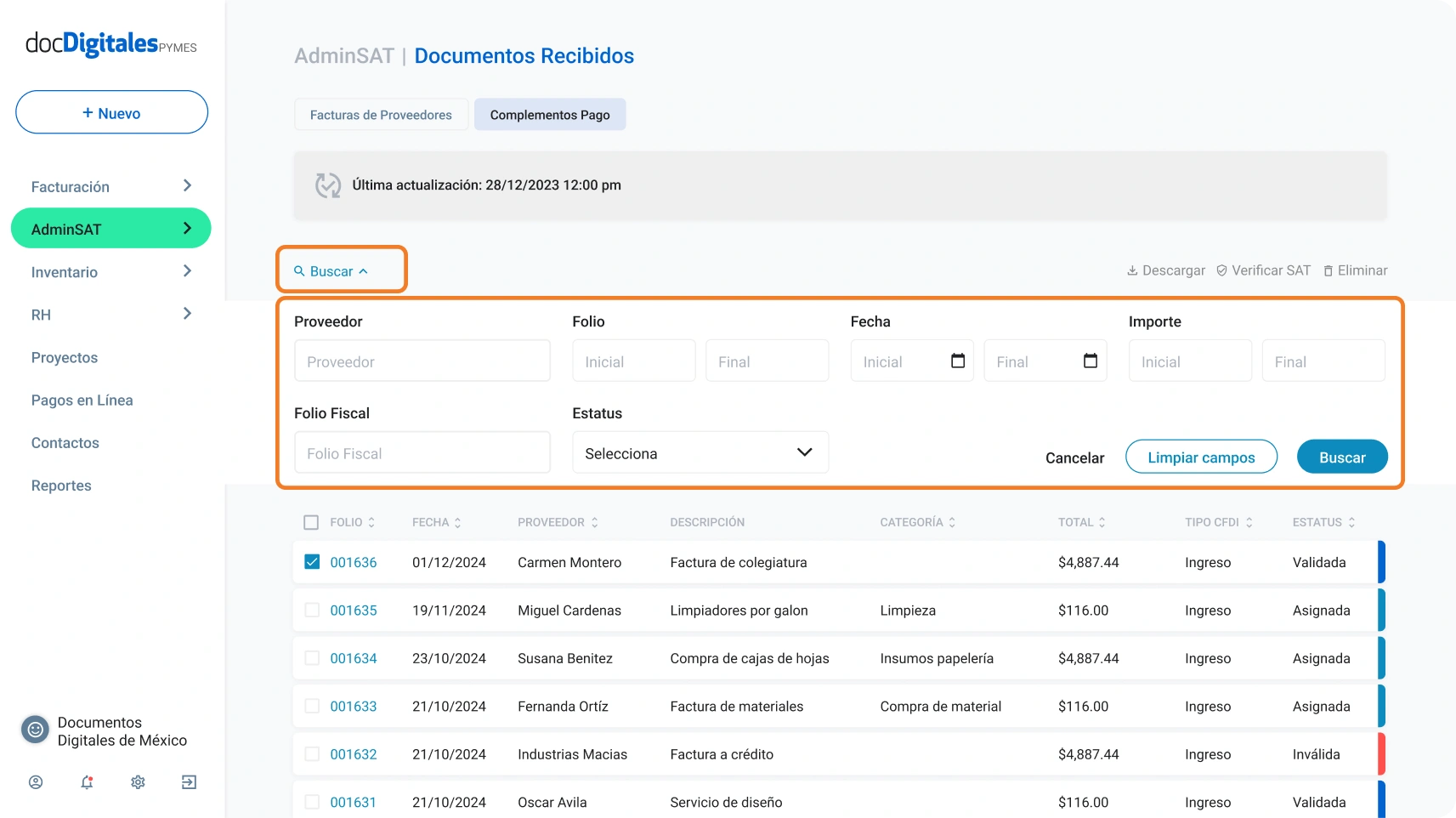Open settings gear icon in sidebar

pos(138,782)
